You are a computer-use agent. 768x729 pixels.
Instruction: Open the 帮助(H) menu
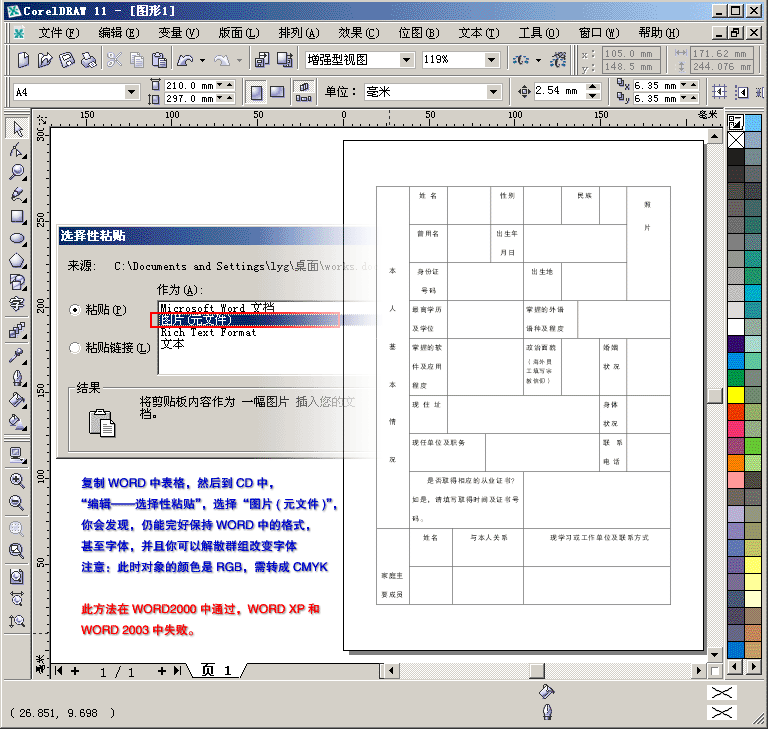coord(659,33)
